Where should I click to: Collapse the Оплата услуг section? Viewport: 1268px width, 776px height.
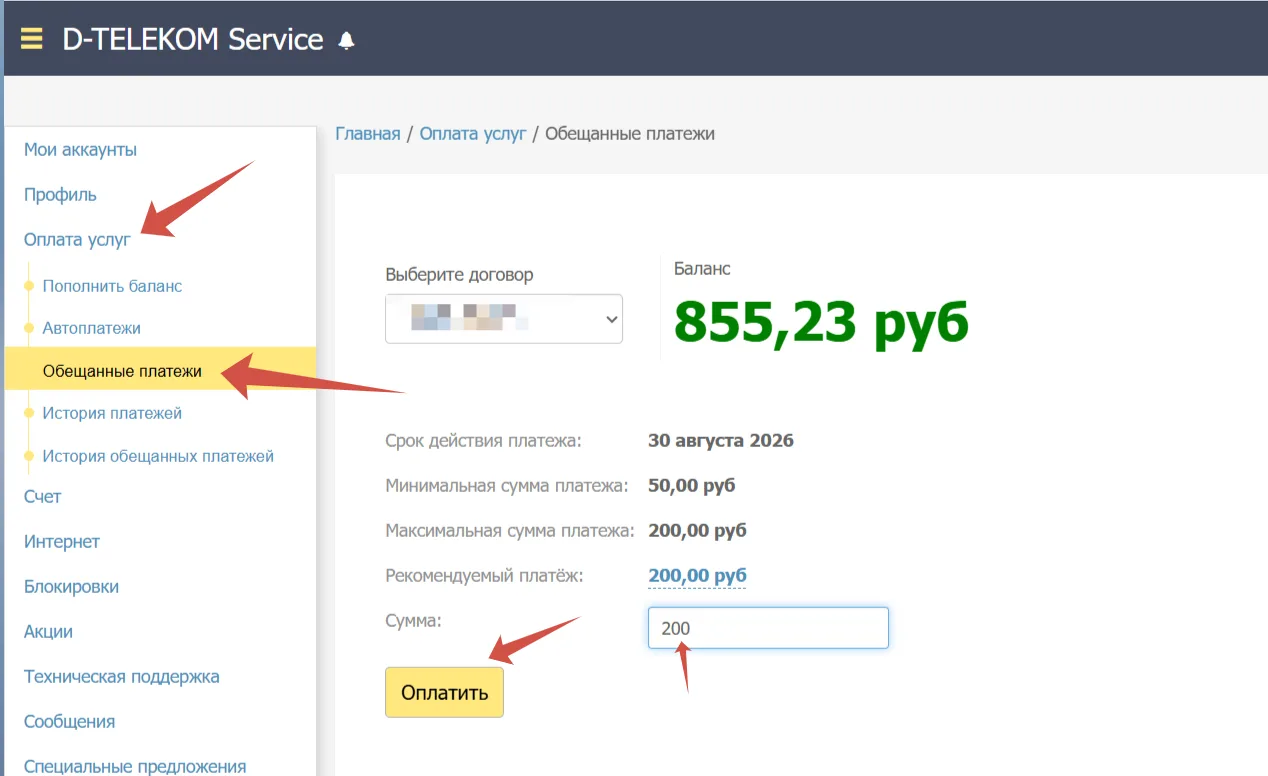[78, 240]
